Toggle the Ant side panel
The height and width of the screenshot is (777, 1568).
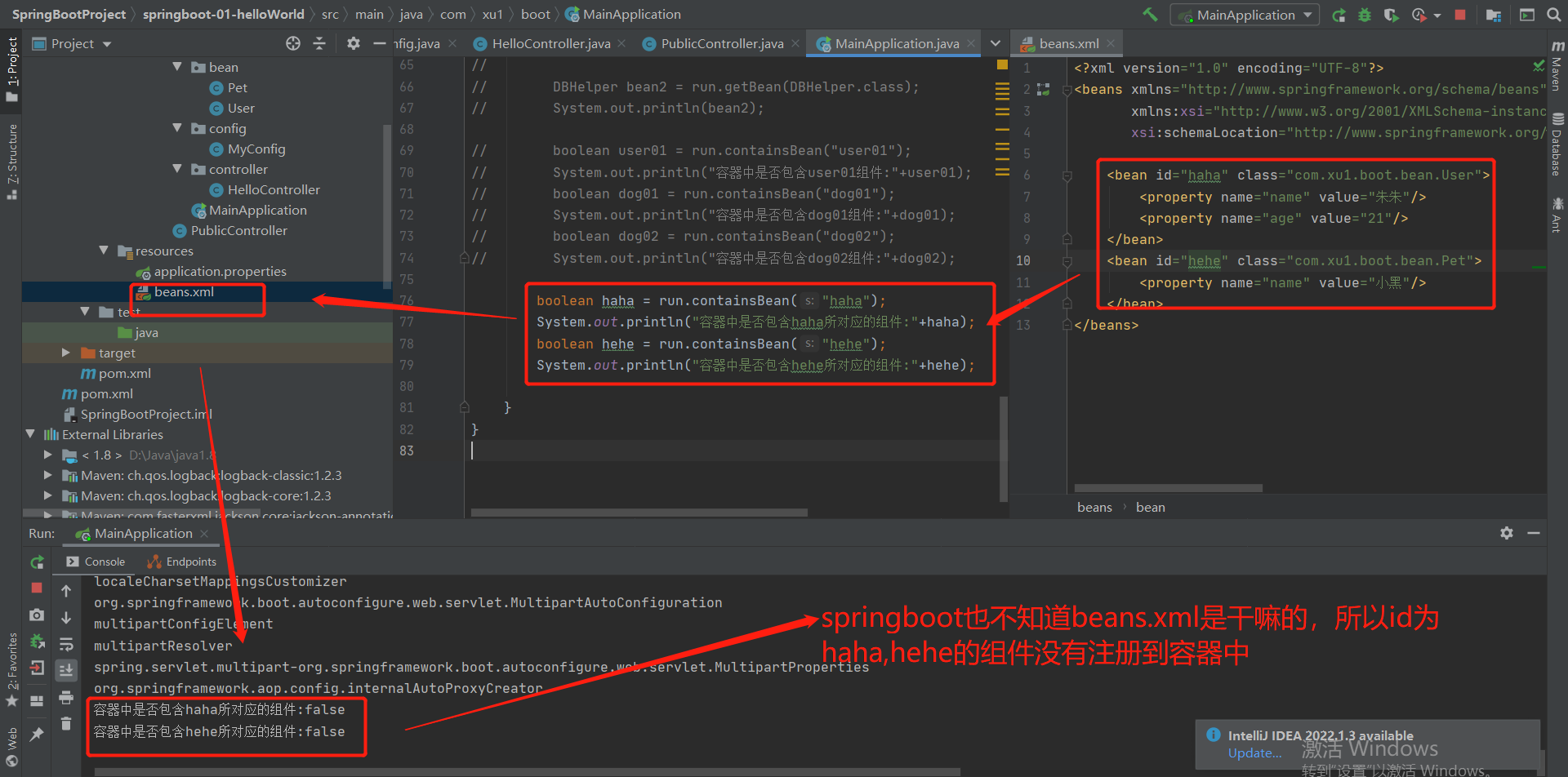click(1557, 215)
